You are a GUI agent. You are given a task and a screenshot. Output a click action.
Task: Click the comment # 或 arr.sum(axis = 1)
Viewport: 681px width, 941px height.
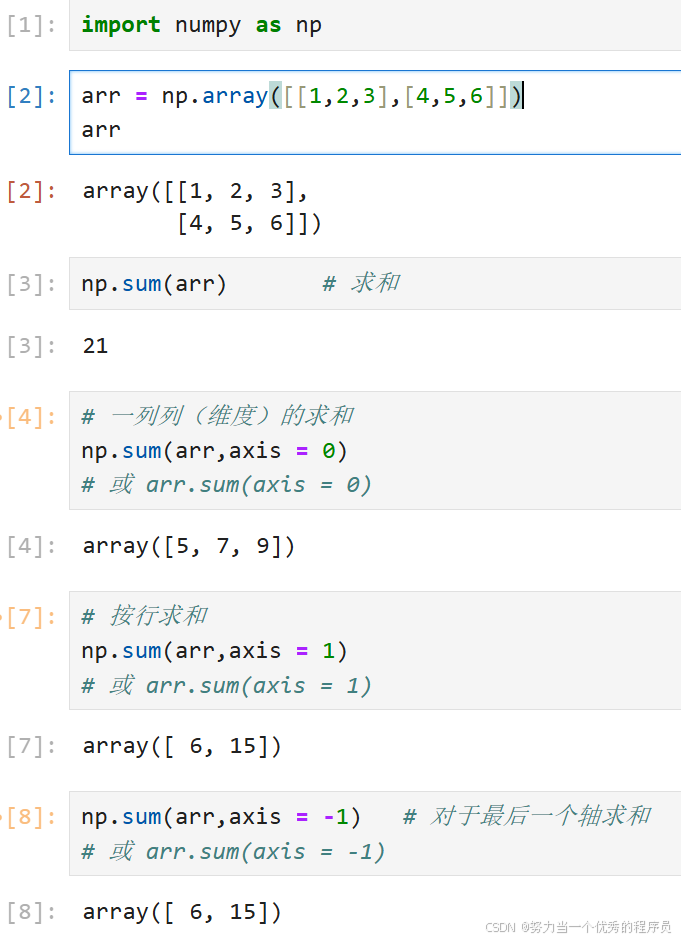coord(227,685)
